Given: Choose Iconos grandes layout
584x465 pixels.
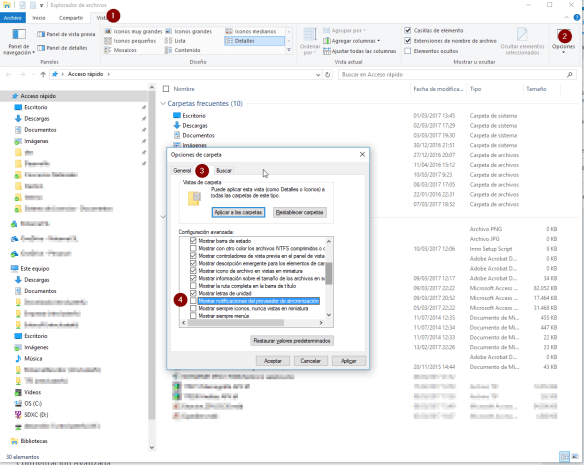Looking at the screenshot, I should coord(188,31).
